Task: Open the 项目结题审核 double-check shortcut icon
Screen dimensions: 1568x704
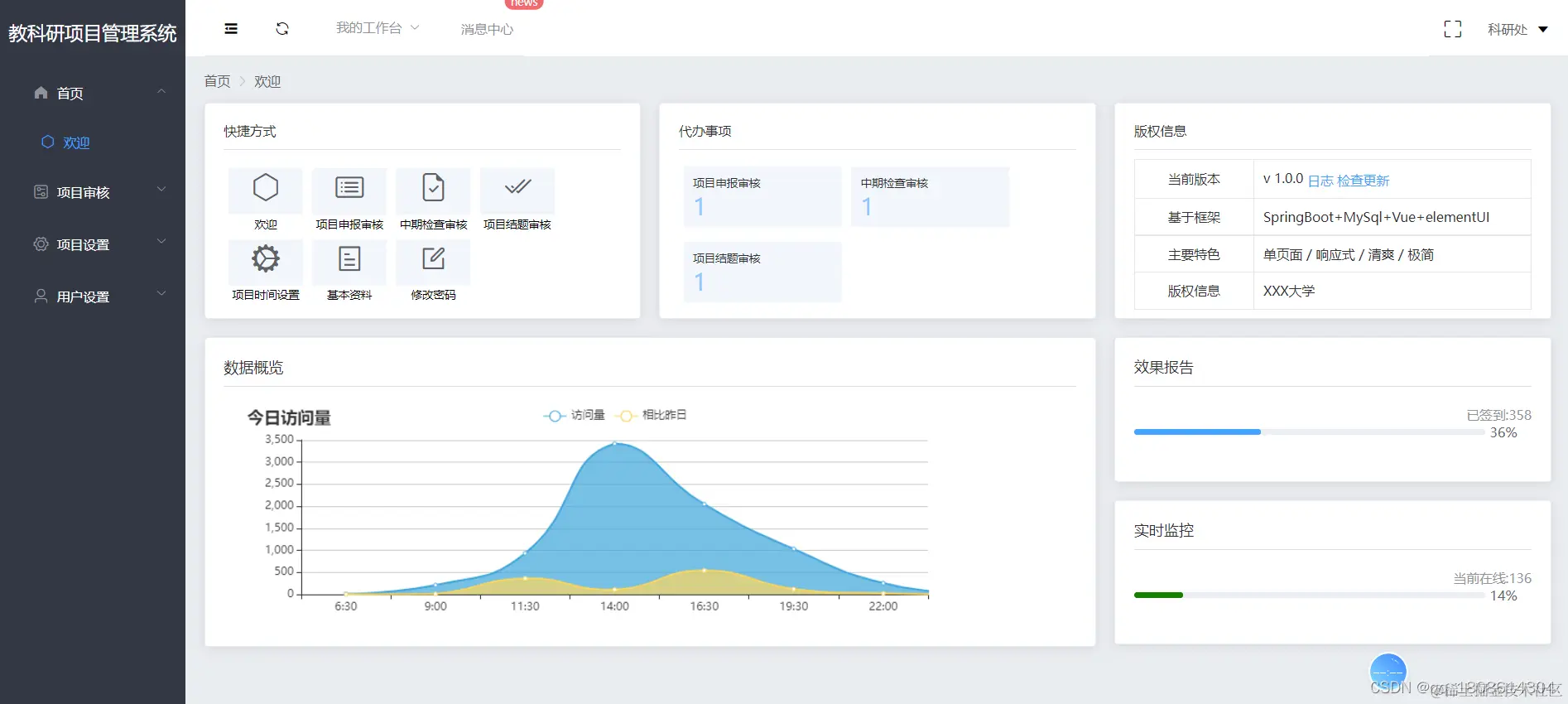Action: [517, 187]
